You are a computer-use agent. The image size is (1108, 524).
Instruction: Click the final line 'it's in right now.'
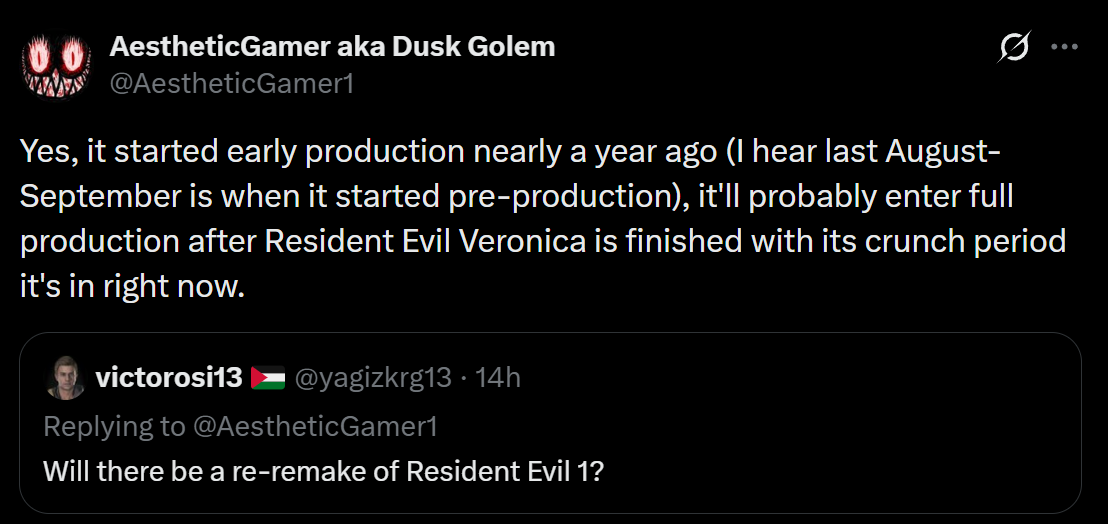tap(132, 287)
